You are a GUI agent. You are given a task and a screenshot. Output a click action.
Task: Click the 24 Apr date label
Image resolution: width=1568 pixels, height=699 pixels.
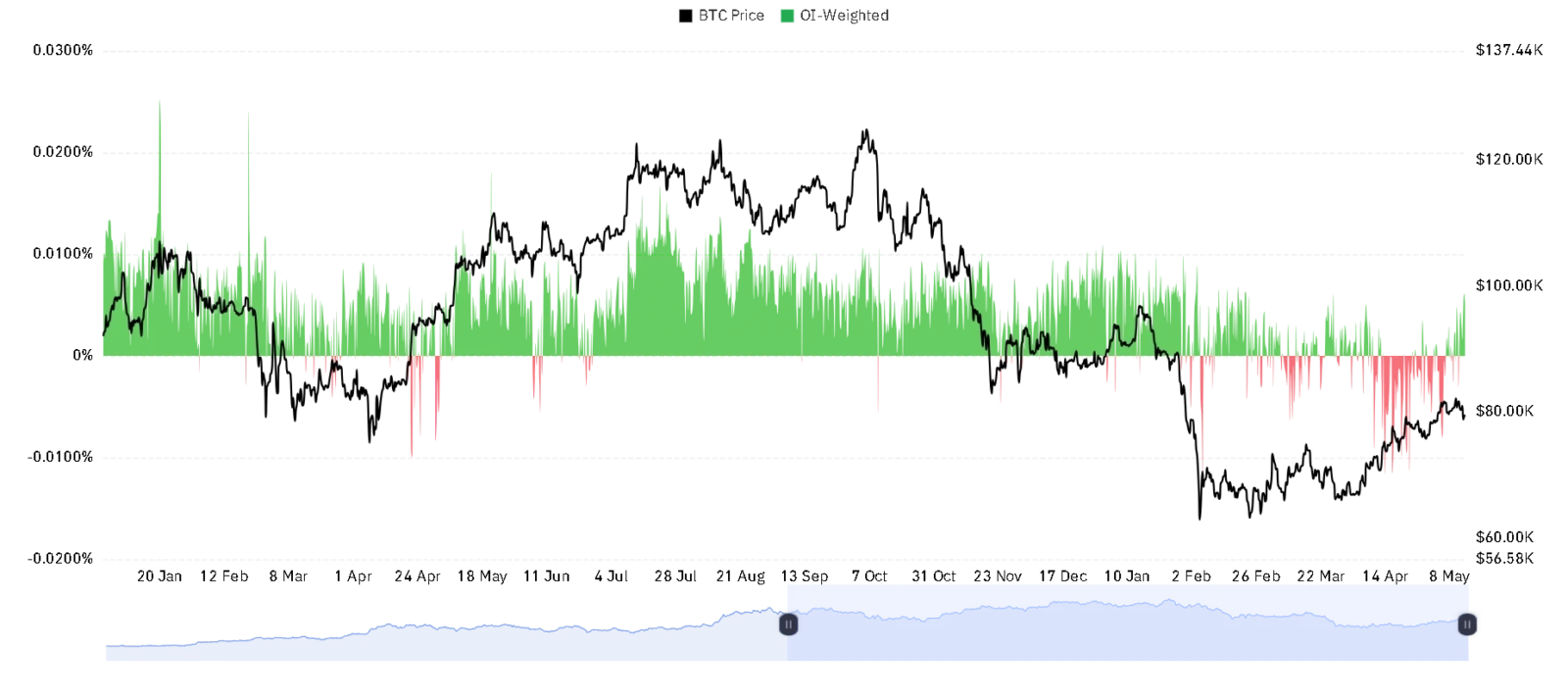(417, 576)
